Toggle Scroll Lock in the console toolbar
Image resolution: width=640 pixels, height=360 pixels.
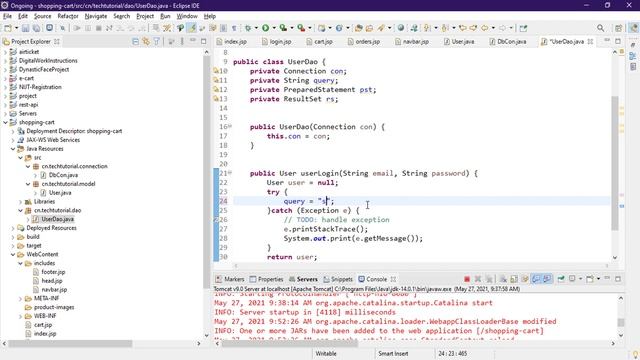[x=514, y=279]
